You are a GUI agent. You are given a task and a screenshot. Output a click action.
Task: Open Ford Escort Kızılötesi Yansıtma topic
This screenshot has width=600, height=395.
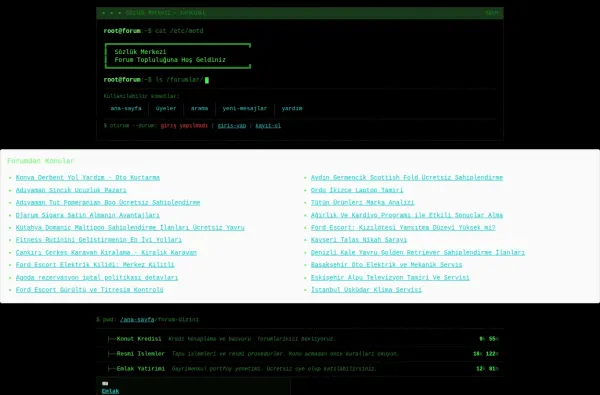(x=403, y=228)
